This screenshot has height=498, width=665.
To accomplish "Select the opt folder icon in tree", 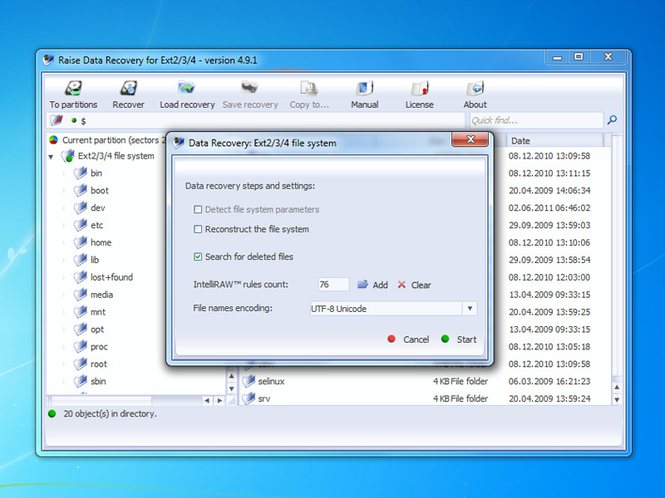I will coord(80,329).
